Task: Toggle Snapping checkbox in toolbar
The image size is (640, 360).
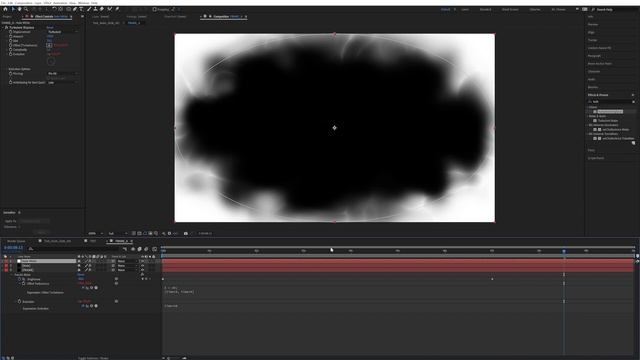Action: (155, 9)
